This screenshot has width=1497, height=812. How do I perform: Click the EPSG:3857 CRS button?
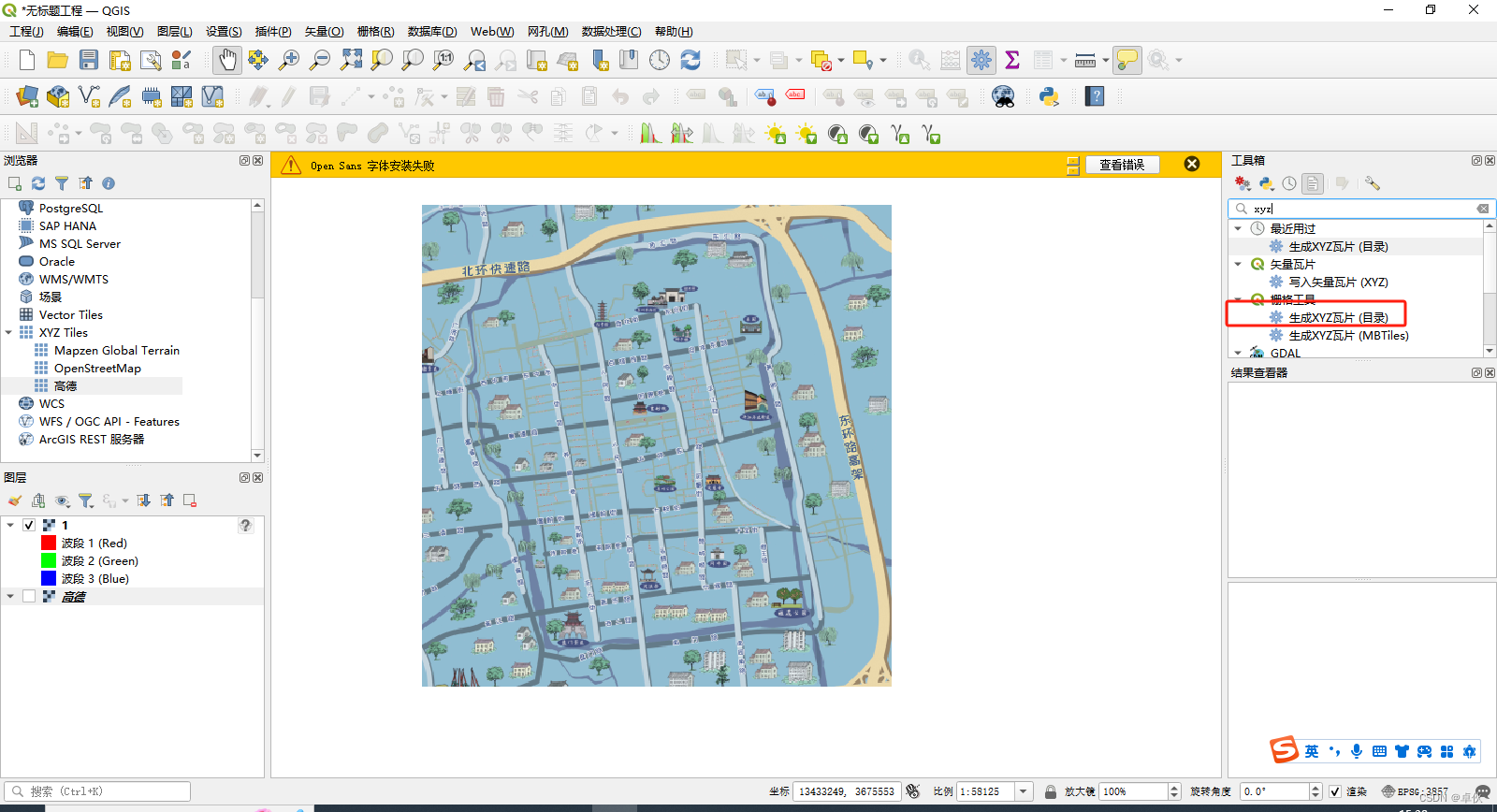pos(1416,791)
